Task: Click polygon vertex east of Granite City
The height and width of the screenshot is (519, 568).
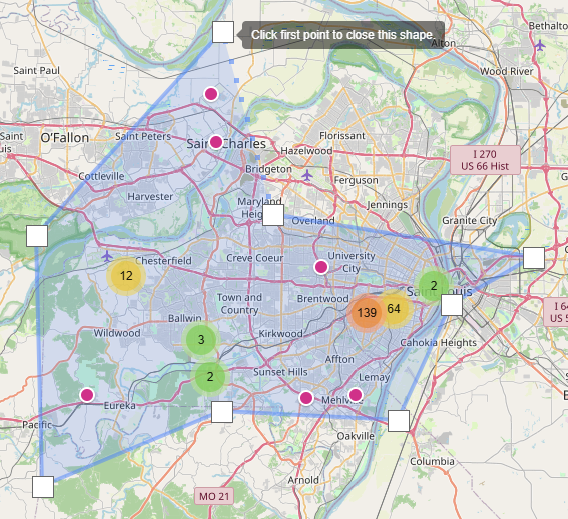Action: (534, 258)
